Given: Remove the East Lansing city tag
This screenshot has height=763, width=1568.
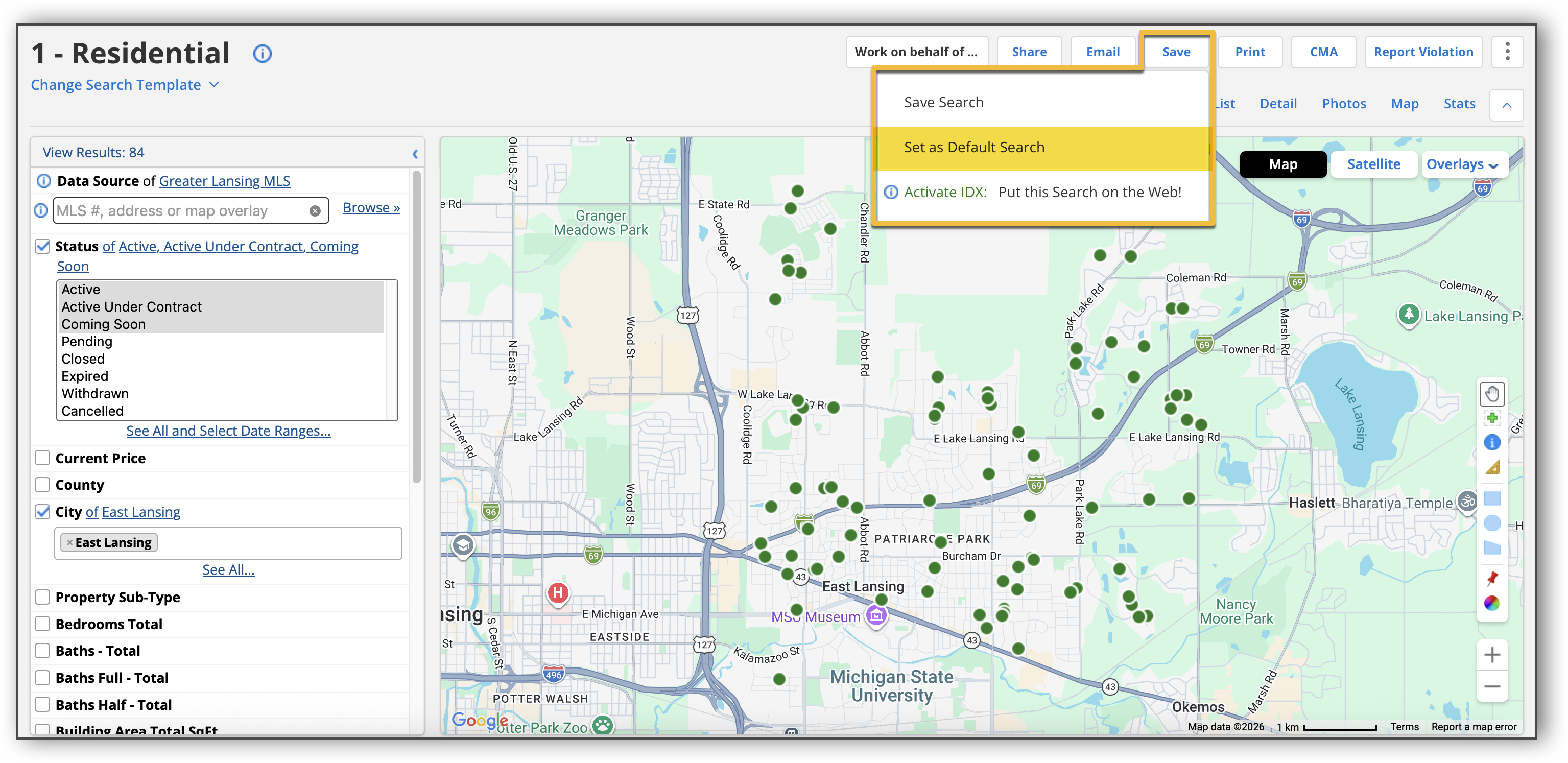Looking at the screenshot, I should pyautogui.click(x=69, y=542).
